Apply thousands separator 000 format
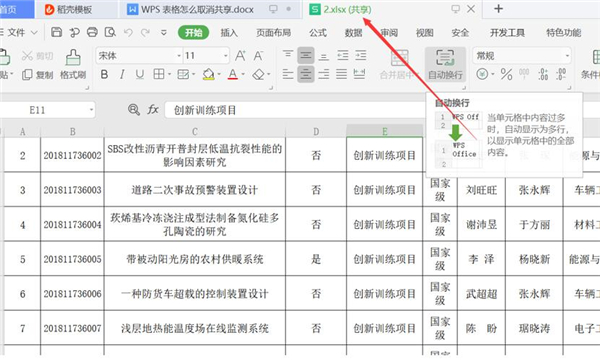Screen dimensions: 600x363 click(524, 73)
